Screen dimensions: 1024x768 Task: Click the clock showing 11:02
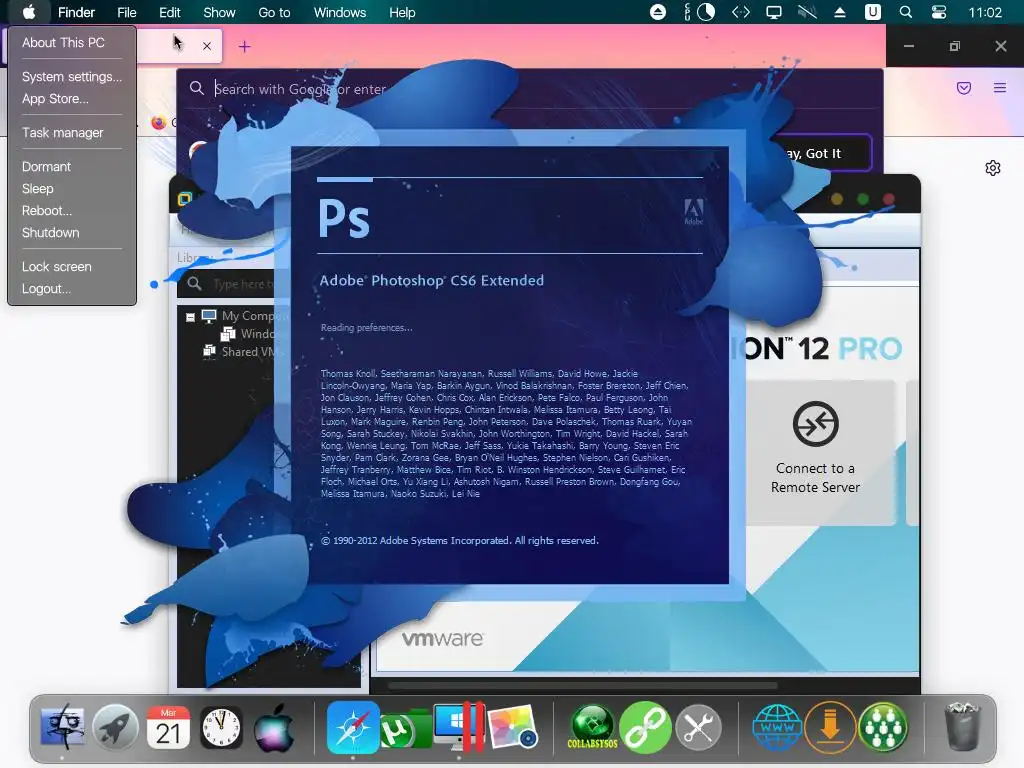coord(985,12)
